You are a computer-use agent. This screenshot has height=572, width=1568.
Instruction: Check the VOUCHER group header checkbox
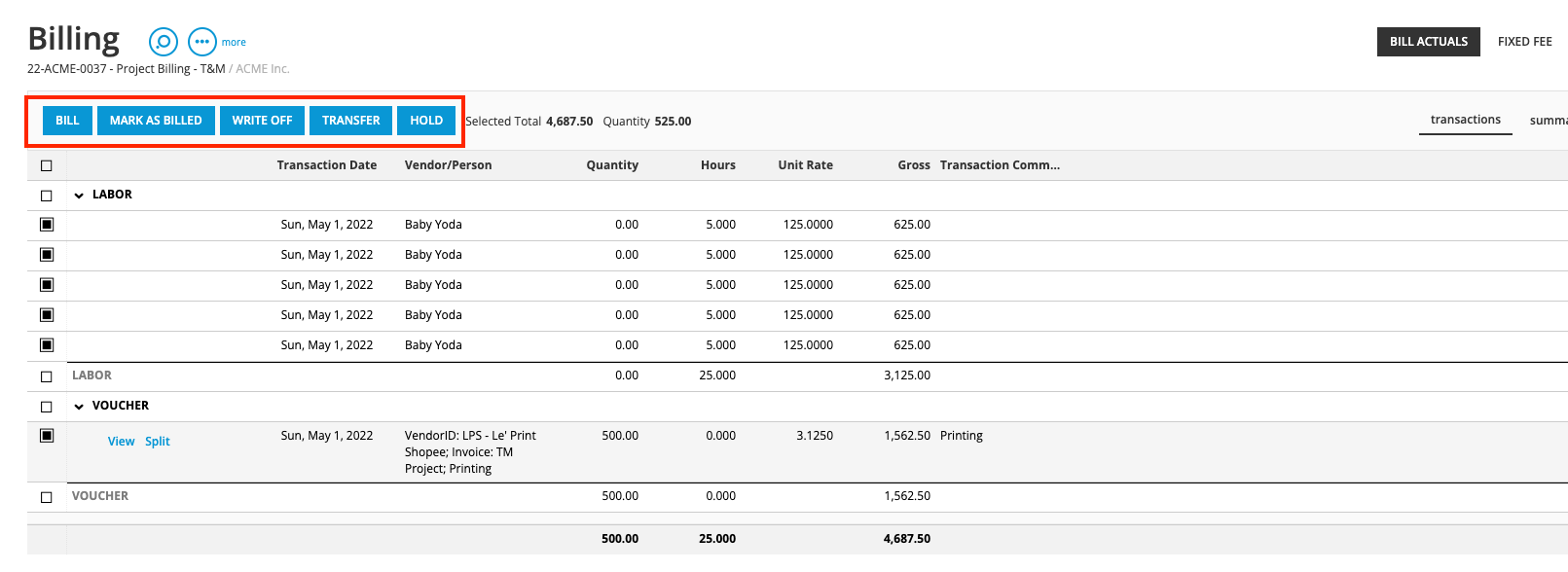point(47,407)
